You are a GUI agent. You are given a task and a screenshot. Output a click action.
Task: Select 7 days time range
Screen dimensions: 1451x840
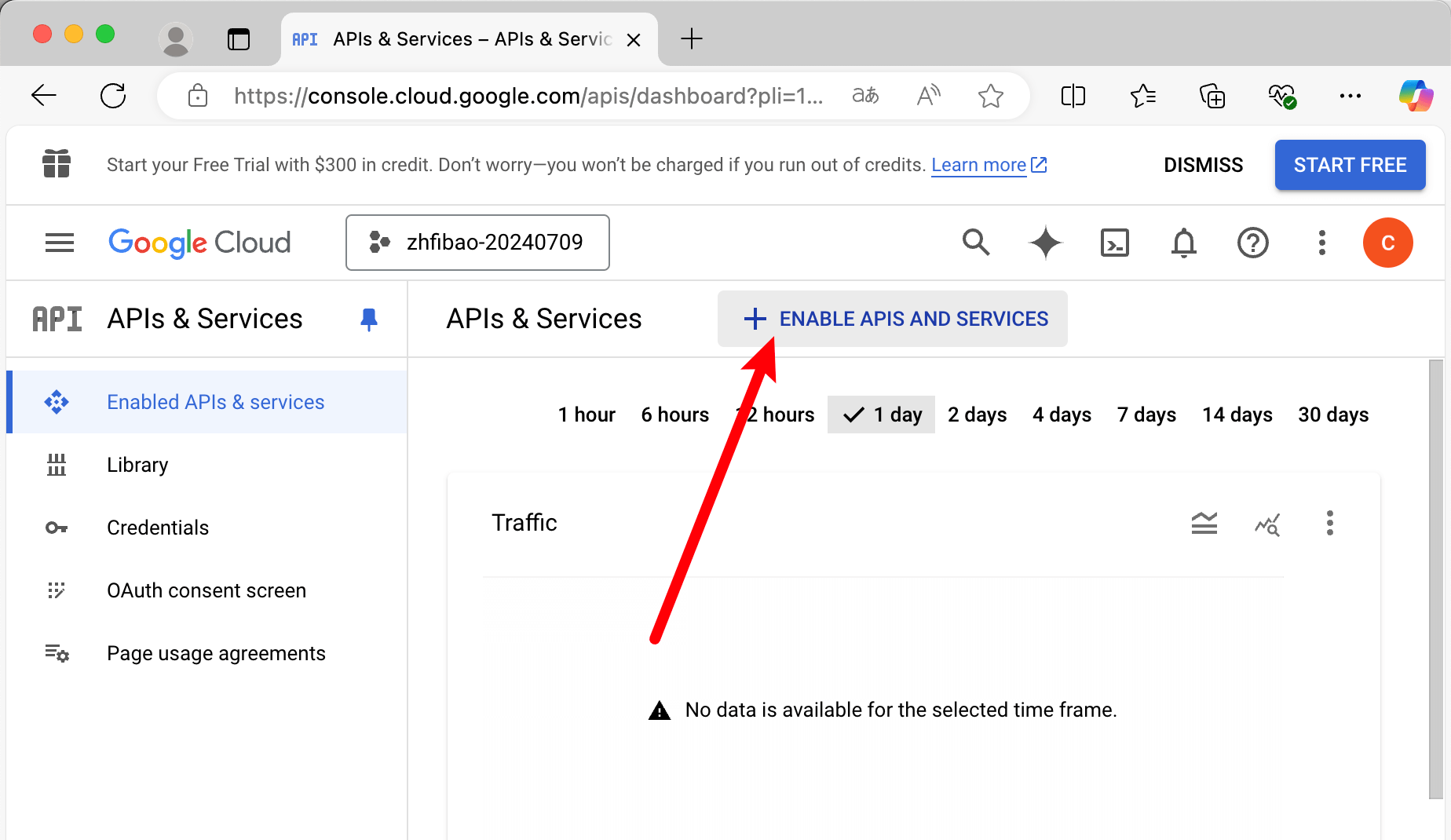click(1147, 415)
